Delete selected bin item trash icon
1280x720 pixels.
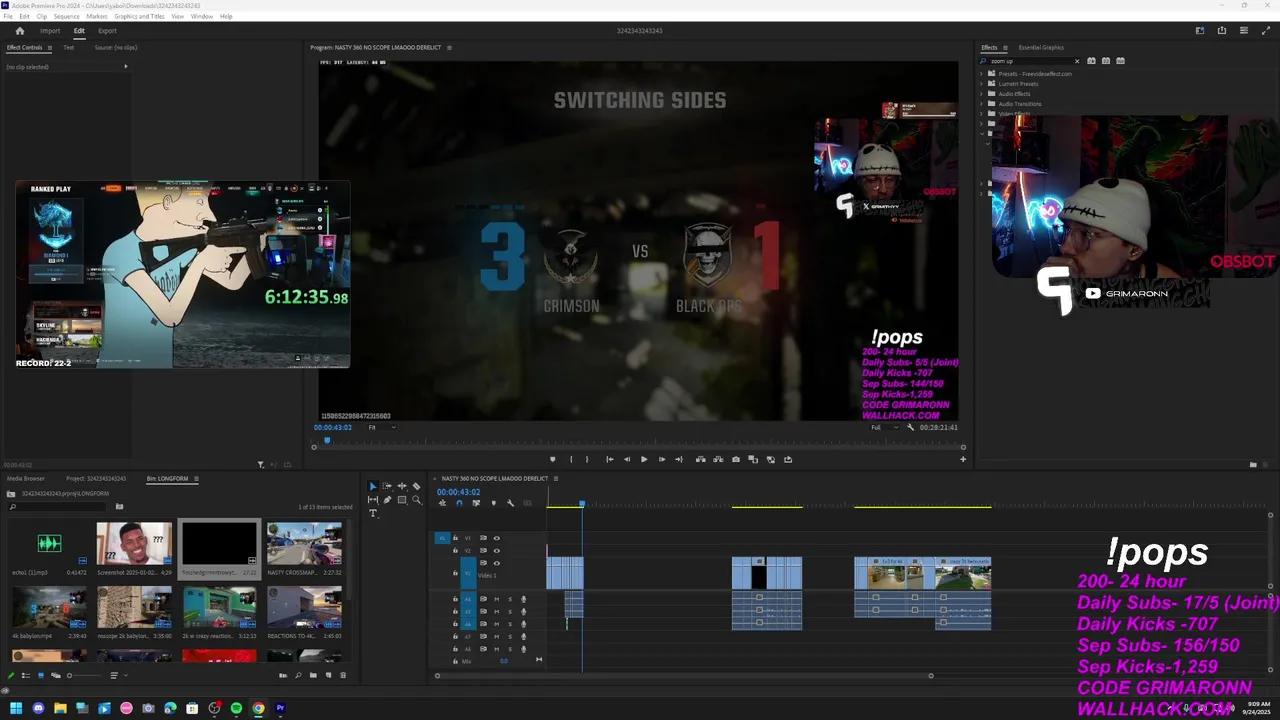343,675
